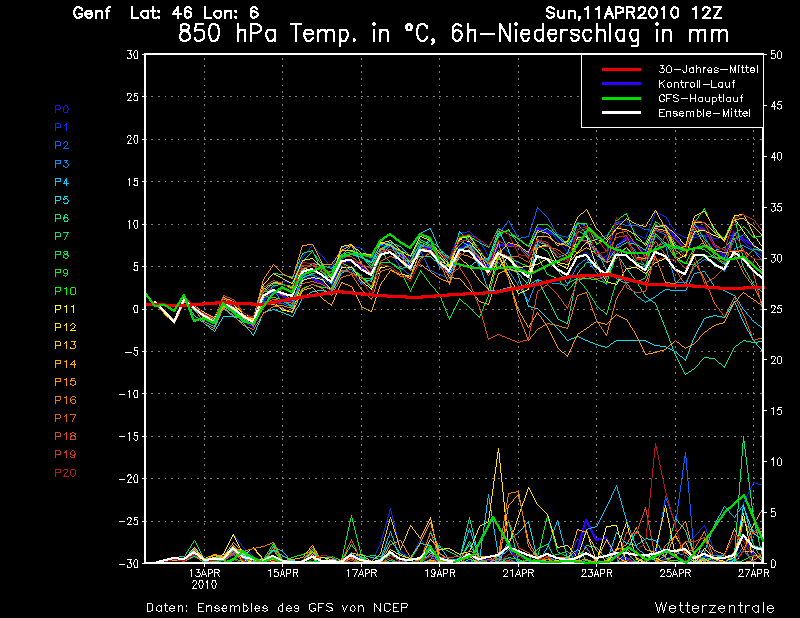The width and height of the screenshot is (800, 618).
Task: Click the P13 ensemble member label
Action: click(x=65, y=345)
